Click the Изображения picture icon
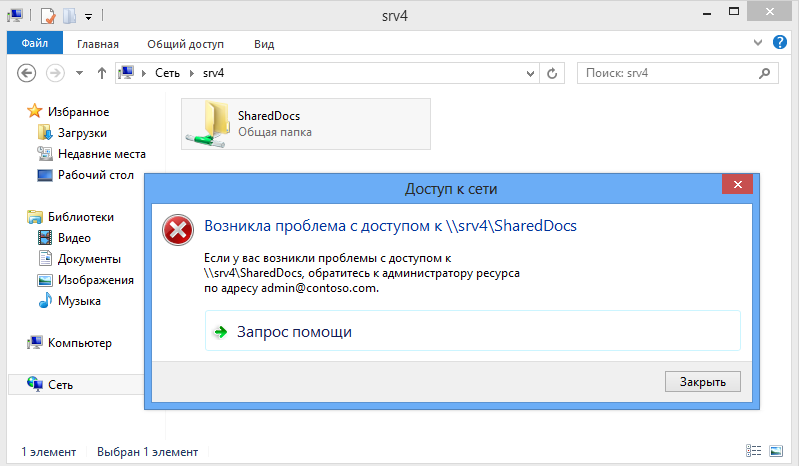The image size is (799, 466). point(45,280)
